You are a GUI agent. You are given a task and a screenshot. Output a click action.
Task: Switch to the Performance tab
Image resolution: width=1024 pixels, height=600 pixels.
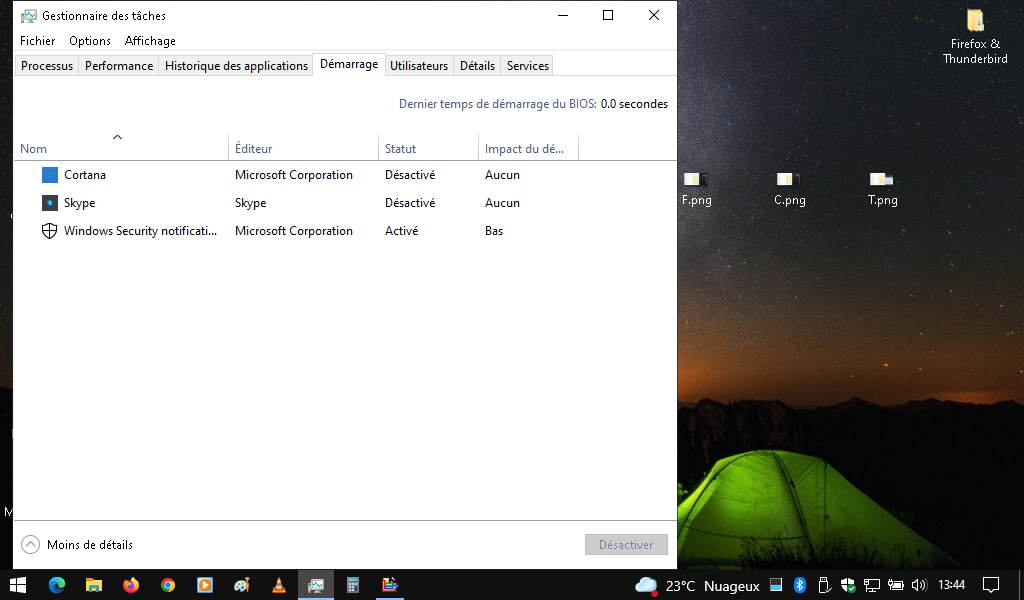tap(119, 65)
